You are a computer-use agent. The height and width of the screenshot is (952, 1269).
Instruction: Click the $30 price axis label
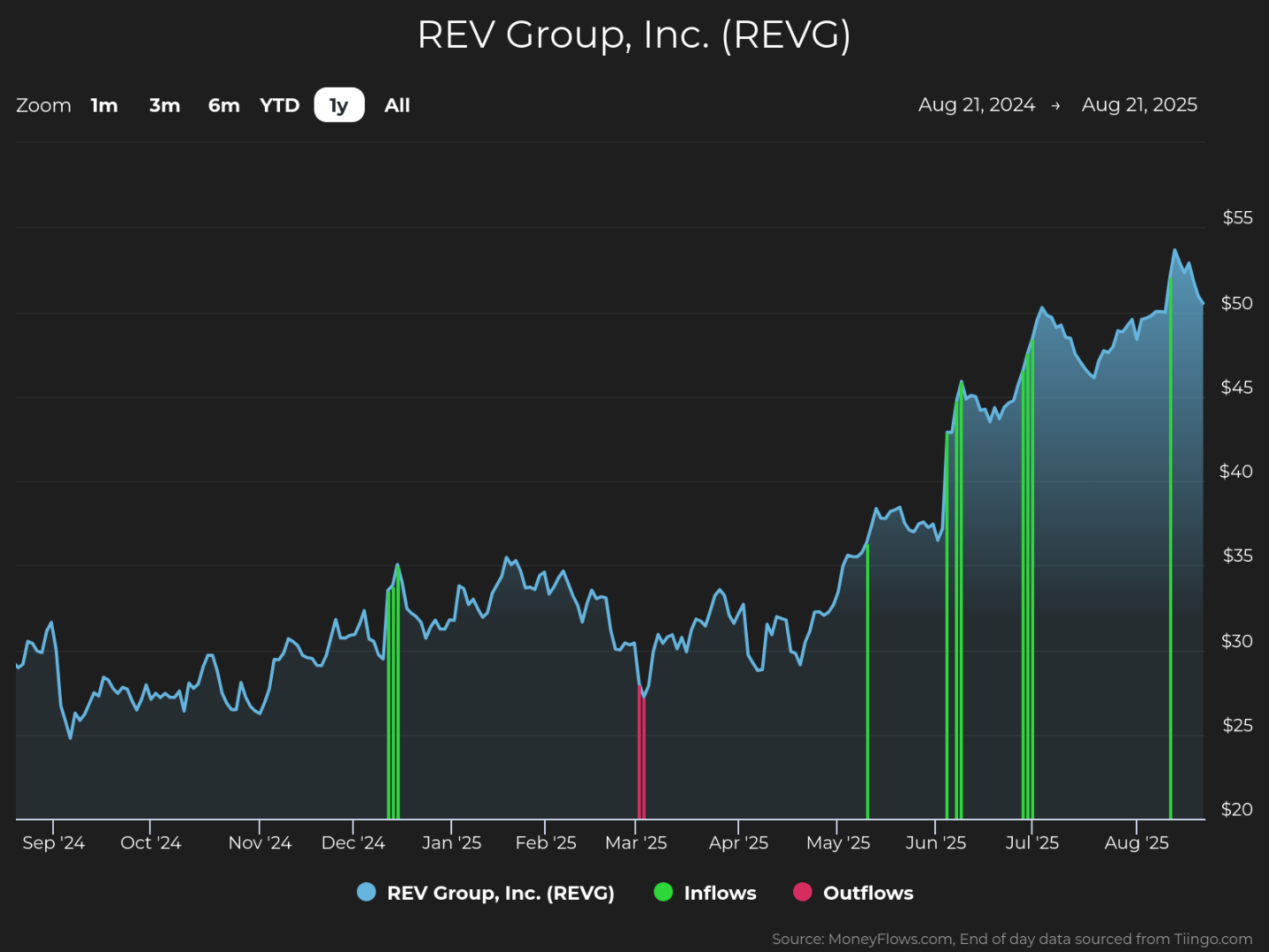point(1236,640)
